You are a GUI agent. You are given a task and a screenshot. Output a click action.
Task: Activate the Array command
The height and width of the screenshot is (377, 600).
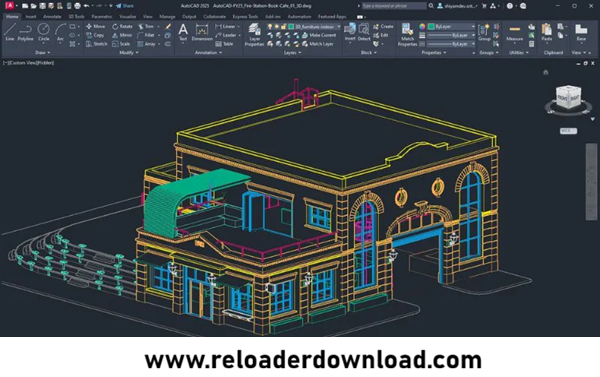(x=147, y=44)
